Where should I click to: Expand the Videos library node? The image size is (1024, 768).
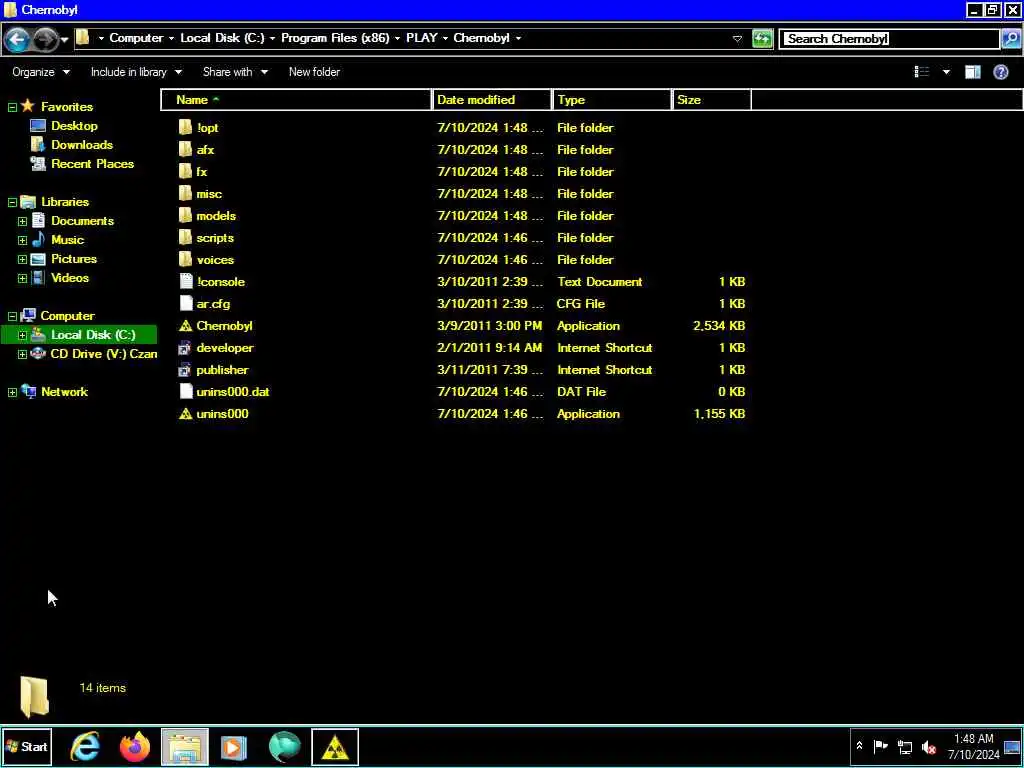coord(22,278)
